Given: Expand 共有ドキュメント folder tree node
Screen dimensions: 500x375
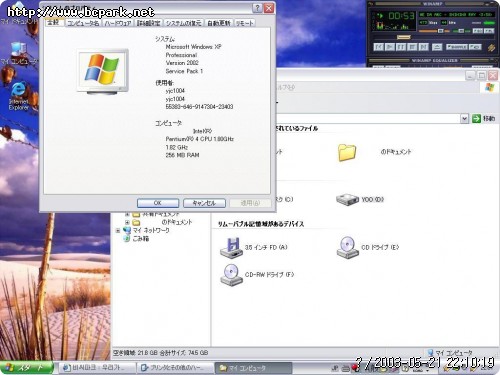Looking at the screenshot, I should coord(127,214).
